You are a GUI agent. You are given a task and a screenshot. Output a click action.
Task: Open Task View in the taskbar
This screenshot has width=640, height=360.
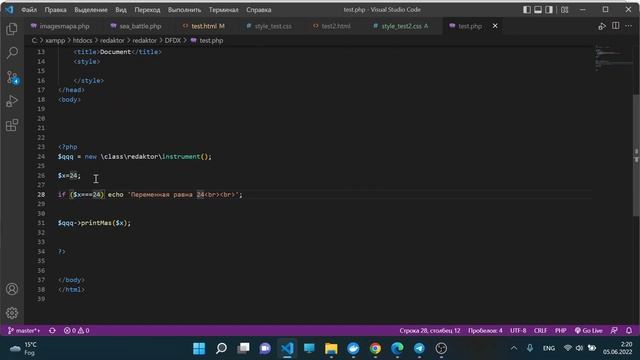(243, 348)
